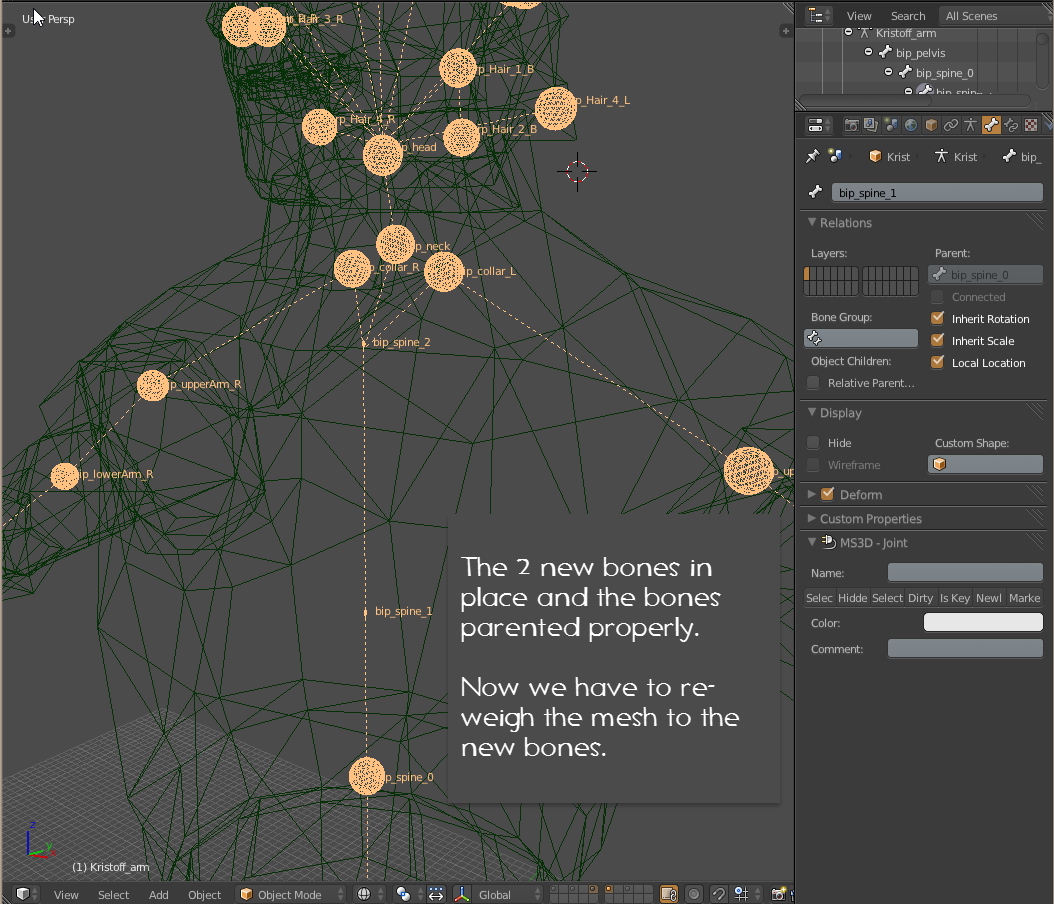Open the outliner Search menu
Viewport: 1054px width, 904px height.
[907, 16]
